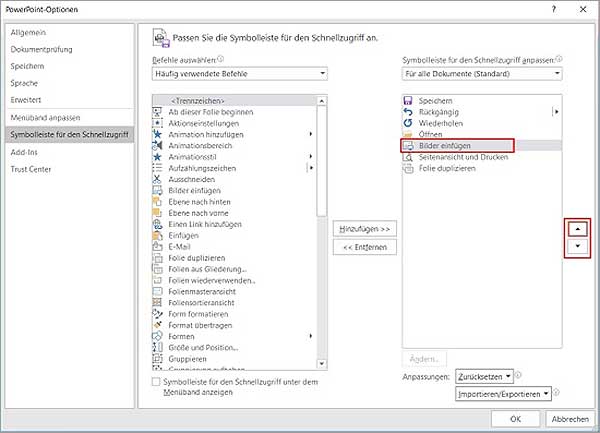Choose the 'Animation hinzufügen' star icon
Viewport: 600px width, 433px height.
(157, 134)
